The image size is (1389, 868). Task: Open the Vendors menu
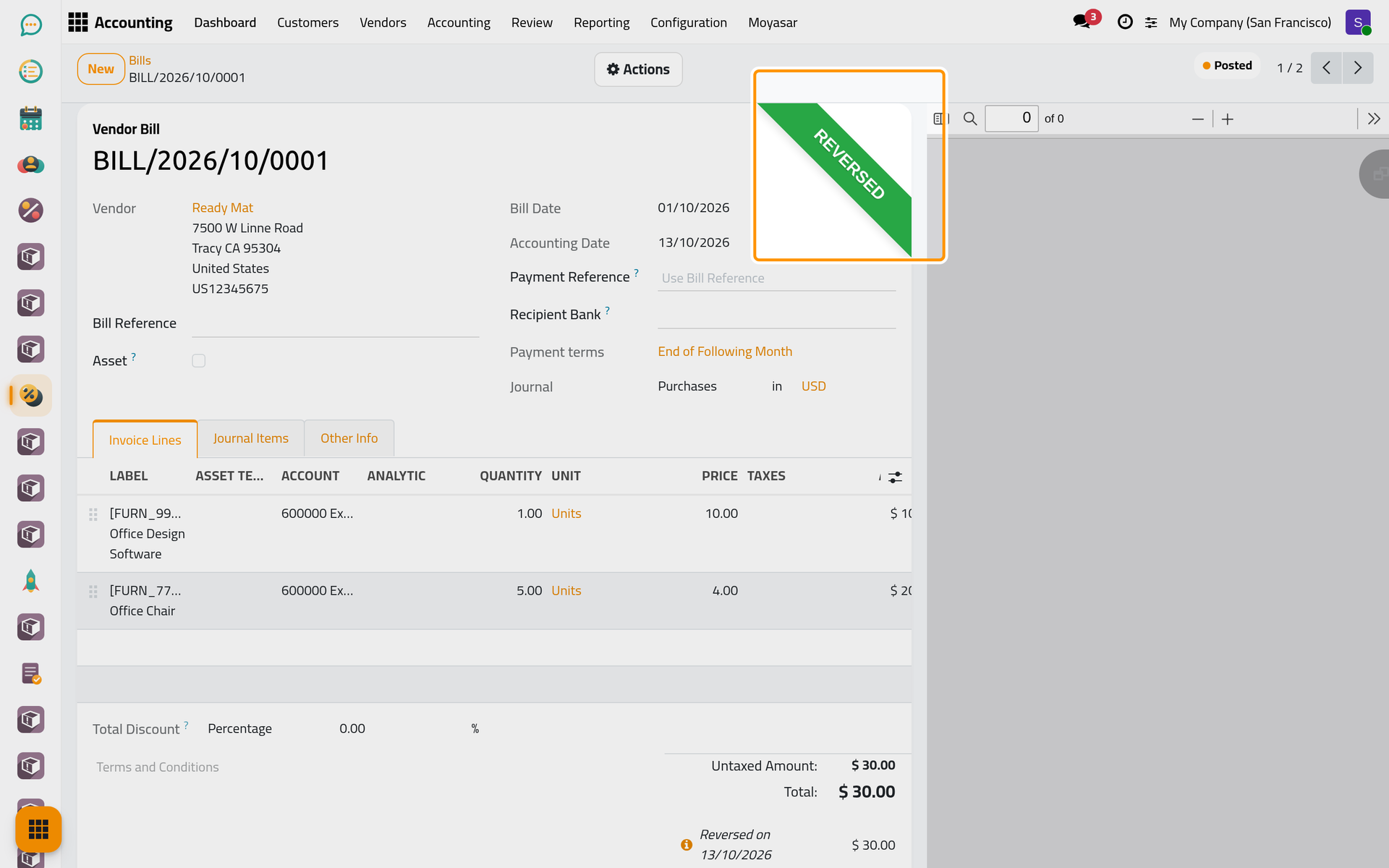coord(383,22)
